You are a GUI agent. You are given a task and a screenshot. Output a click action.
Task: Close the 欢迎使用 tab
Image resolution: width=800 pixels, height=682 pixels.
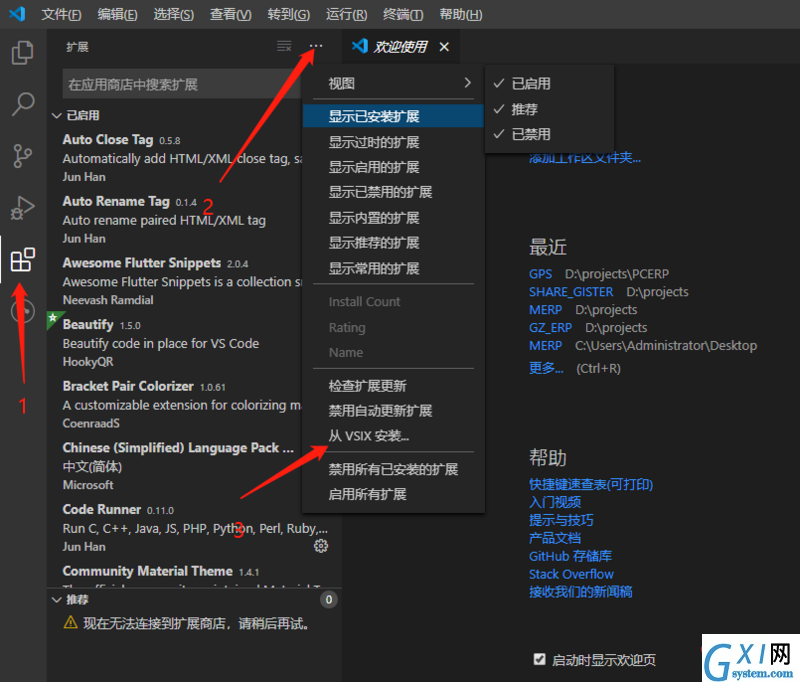(x=444, y=47)
